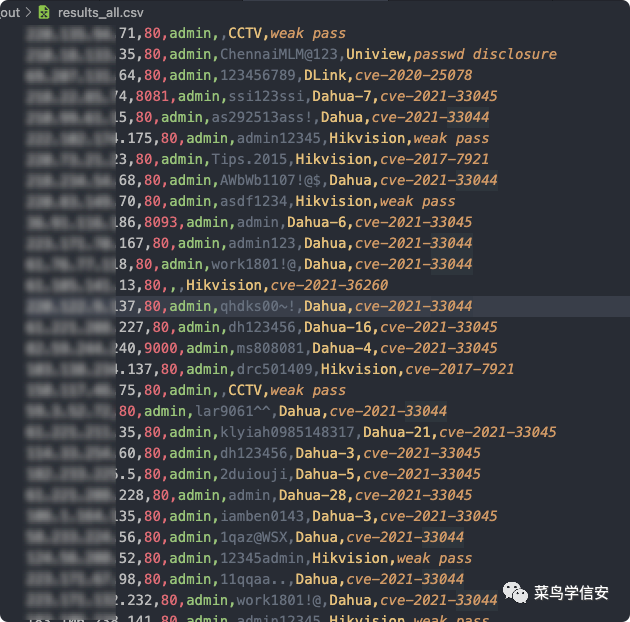Click the '227' IP fragment

[131, 327]
